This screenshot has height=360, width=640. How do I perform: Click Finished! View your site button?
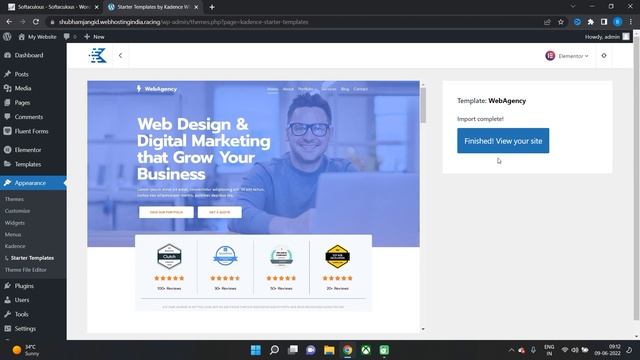pos(503,141)
